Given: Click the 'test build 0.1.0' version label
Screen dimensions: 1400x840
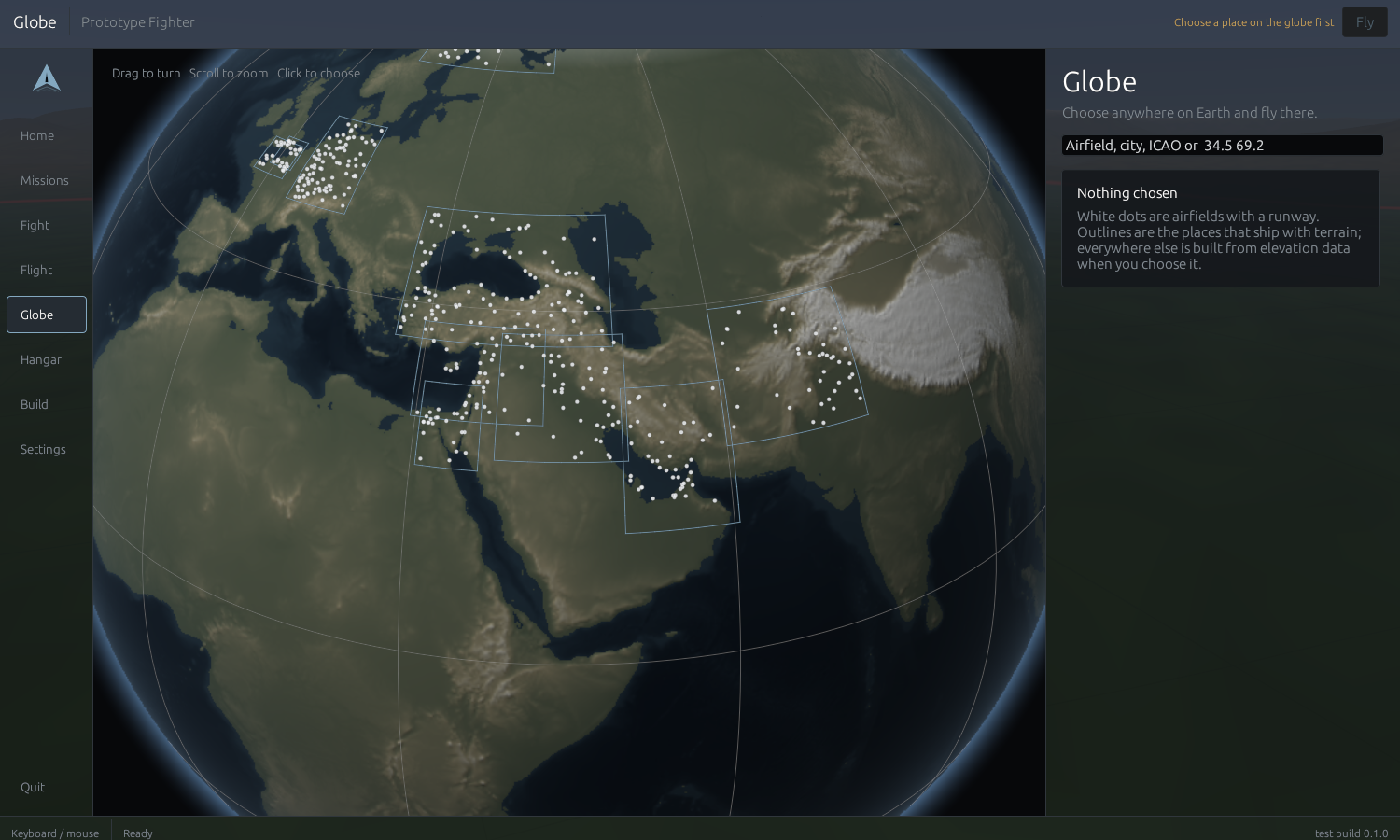Looking at the screenshot, I should pyautogui.click(x=1351, y=833).
